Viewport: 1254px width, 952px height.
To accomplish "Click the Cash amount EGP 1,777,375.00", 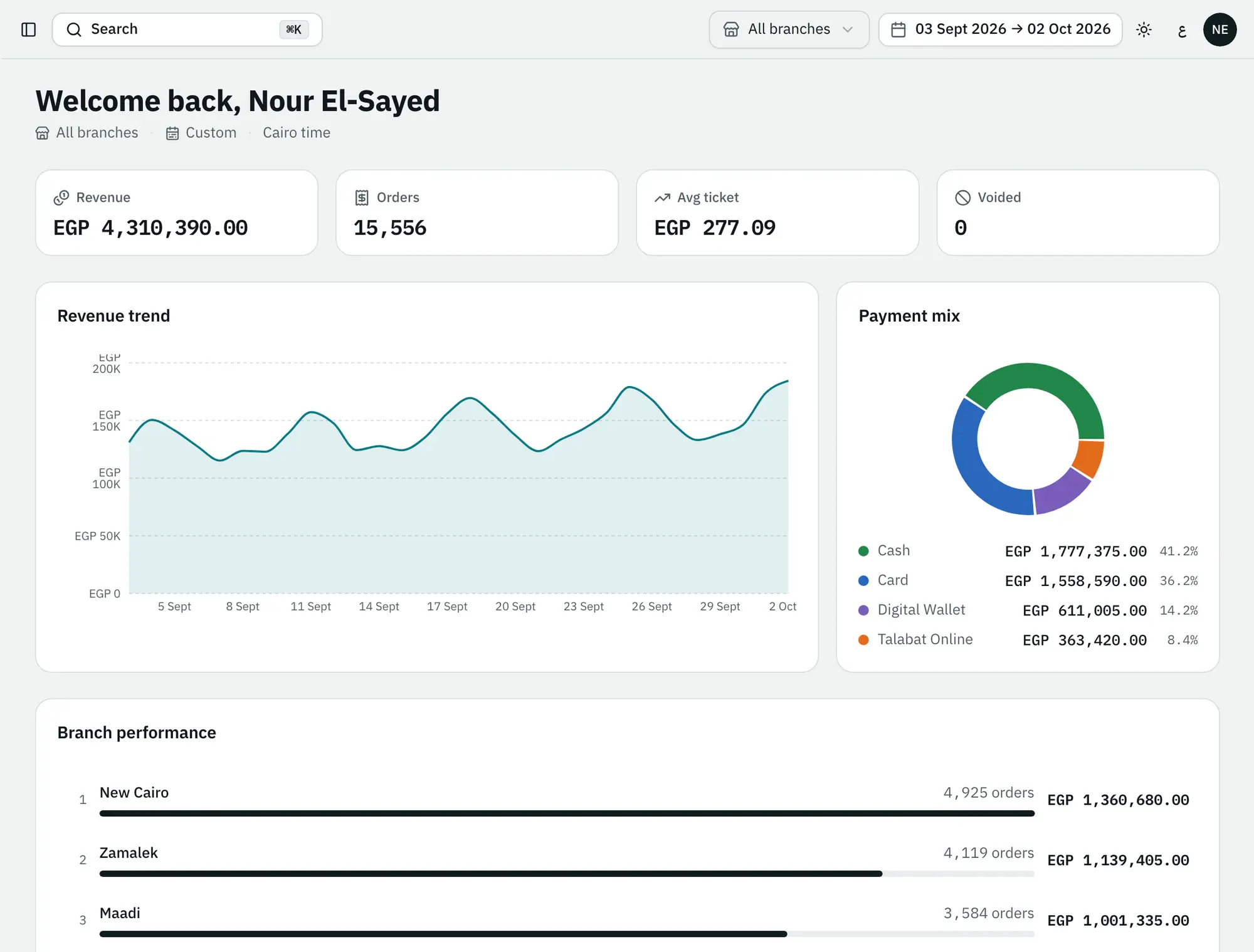I will tap(1076, 552).
